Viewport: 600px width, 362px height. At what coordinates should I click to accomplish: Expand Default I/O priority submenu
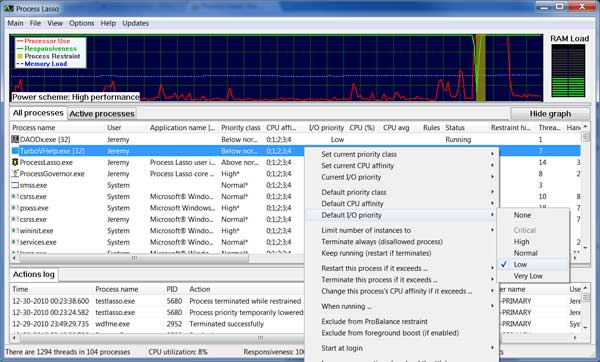pos(402,215)
